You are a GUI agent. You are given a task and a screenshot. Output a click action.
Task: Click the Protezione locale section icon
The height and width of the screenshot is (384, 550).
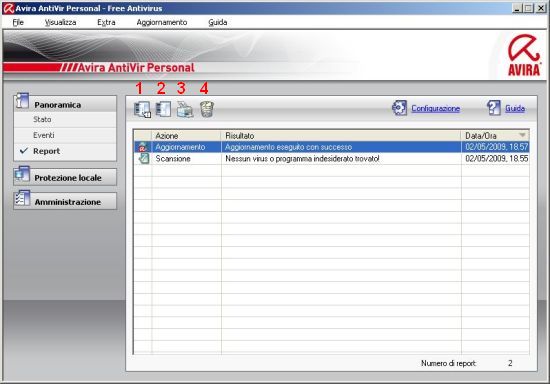(22, 174)
